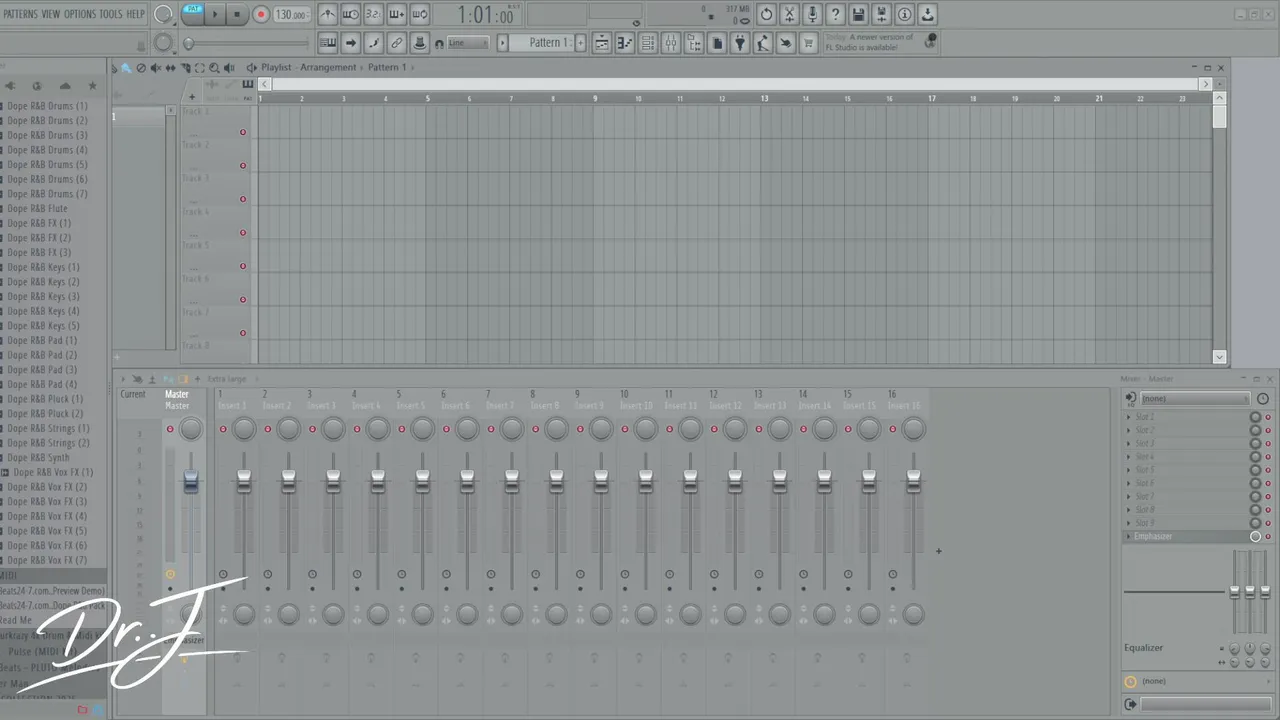Viewport: 1280px width, 720px height.
Task: Toggle the link/multilink controllers icon
Action: coord(396,42)
